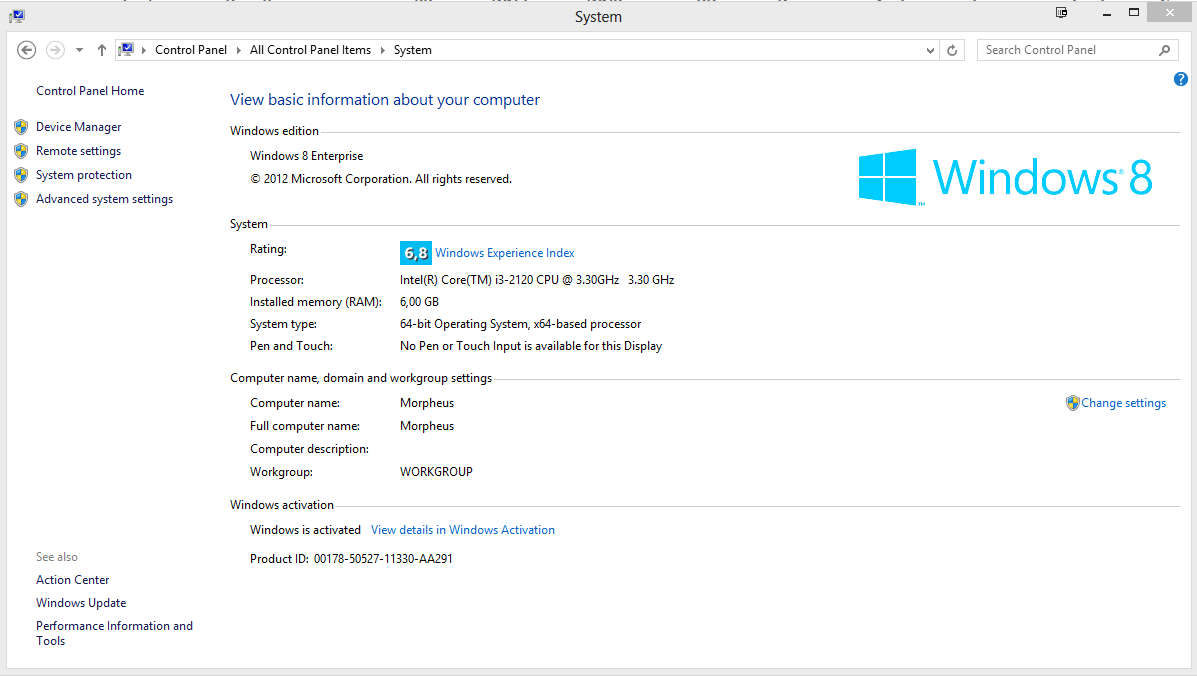
Task: Expand the address bar history dropdown
Action: coord(930,50)
